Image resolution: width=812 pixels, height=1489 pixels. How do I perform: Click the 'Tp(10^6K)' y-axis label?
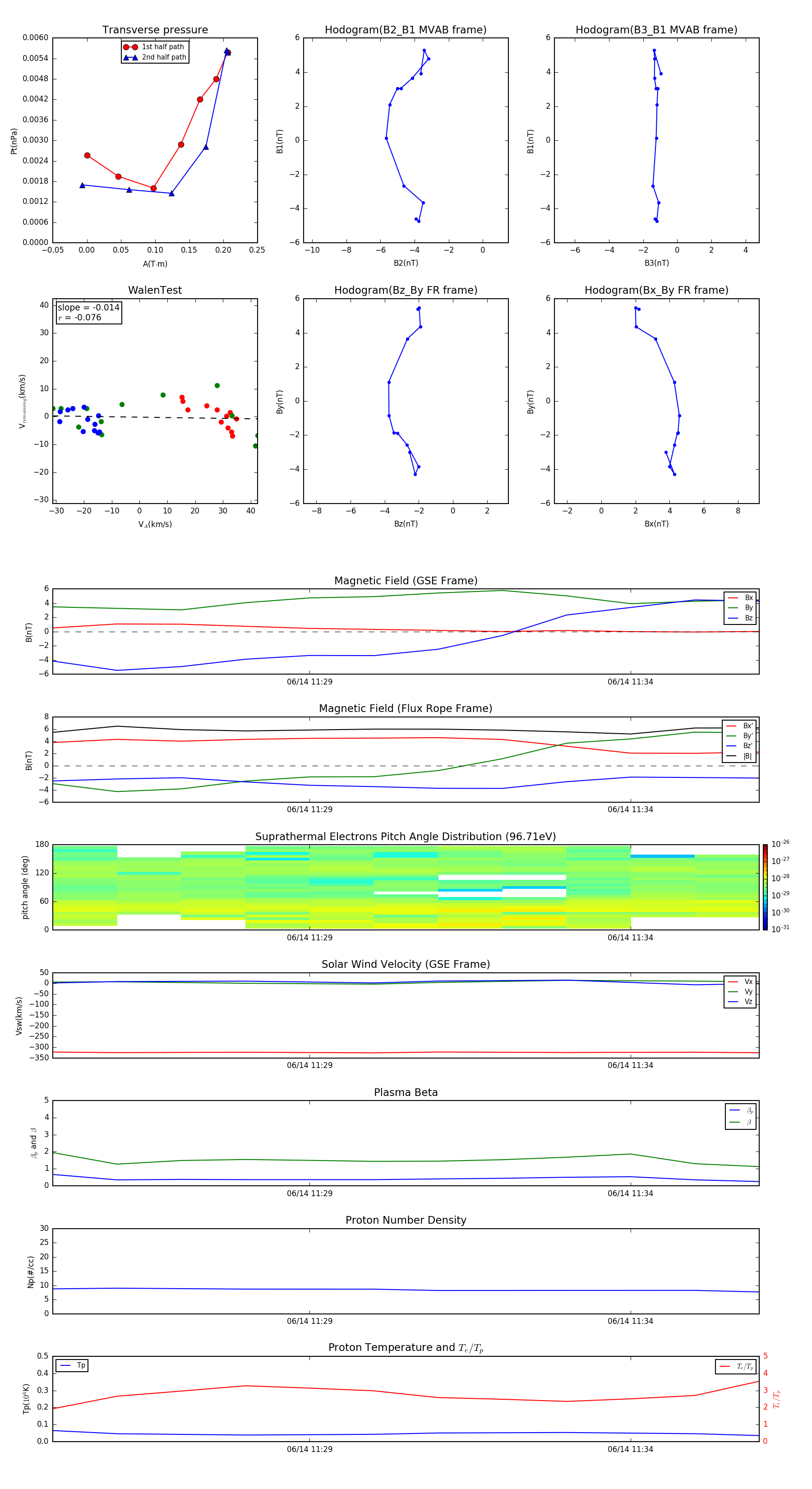(x=26, y=1399)
